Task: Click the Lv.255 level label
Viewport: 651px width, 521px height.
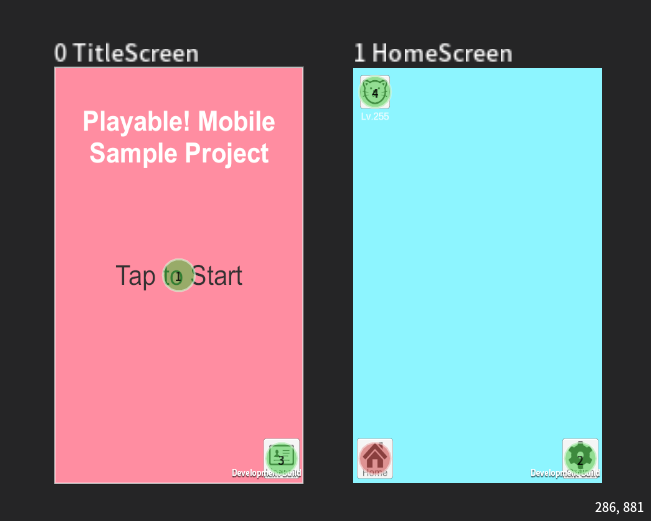Action: point(375,116)
